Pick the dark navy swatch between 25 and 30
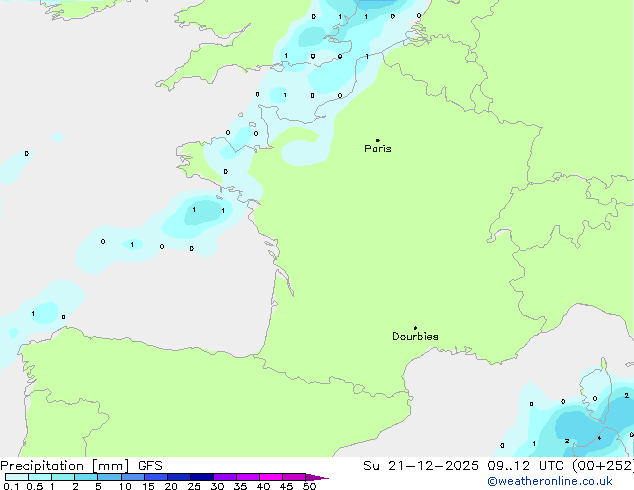634x490 pixels. point(202,477)
